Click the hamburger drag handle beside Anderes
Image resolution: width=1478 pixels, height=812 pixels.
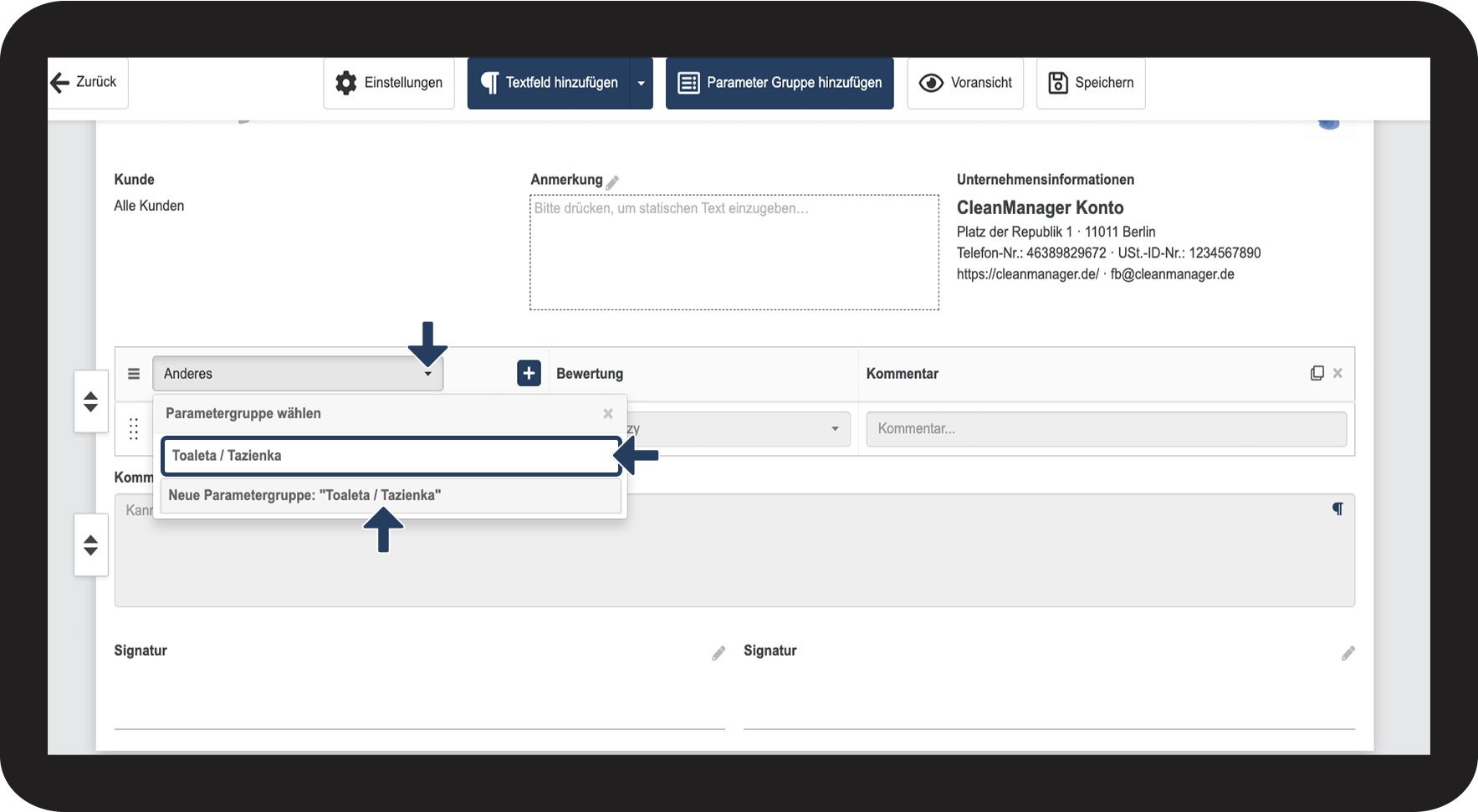134,374
